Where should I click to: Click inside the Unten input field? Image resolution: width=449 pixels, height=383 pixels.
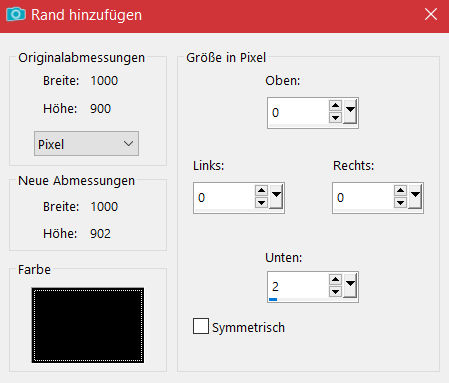(298, 287)
